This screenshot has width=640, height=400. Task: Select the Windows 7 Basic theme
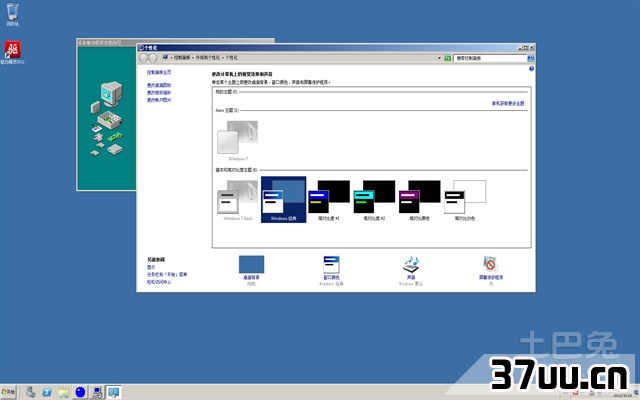click(238, 200)
